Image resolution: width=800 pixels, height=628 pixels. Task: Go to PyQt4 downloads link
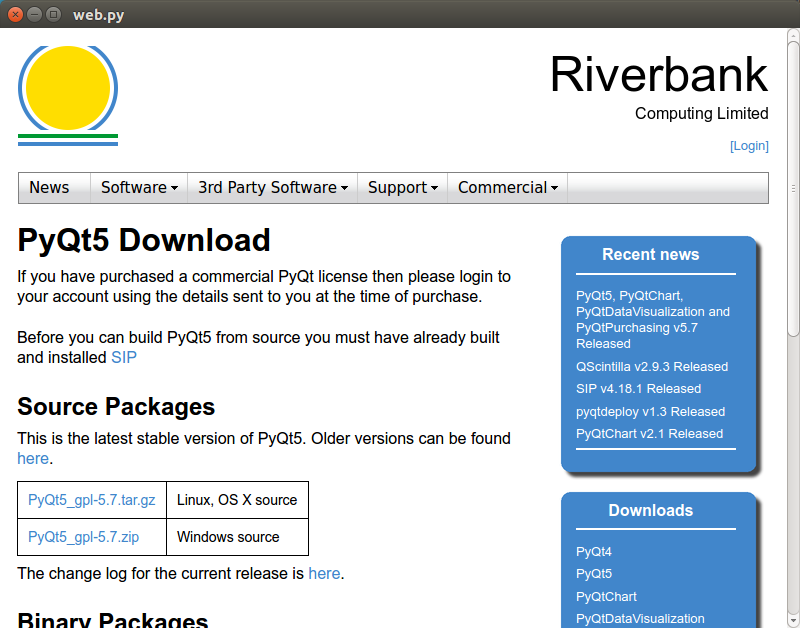pos(594,552)
